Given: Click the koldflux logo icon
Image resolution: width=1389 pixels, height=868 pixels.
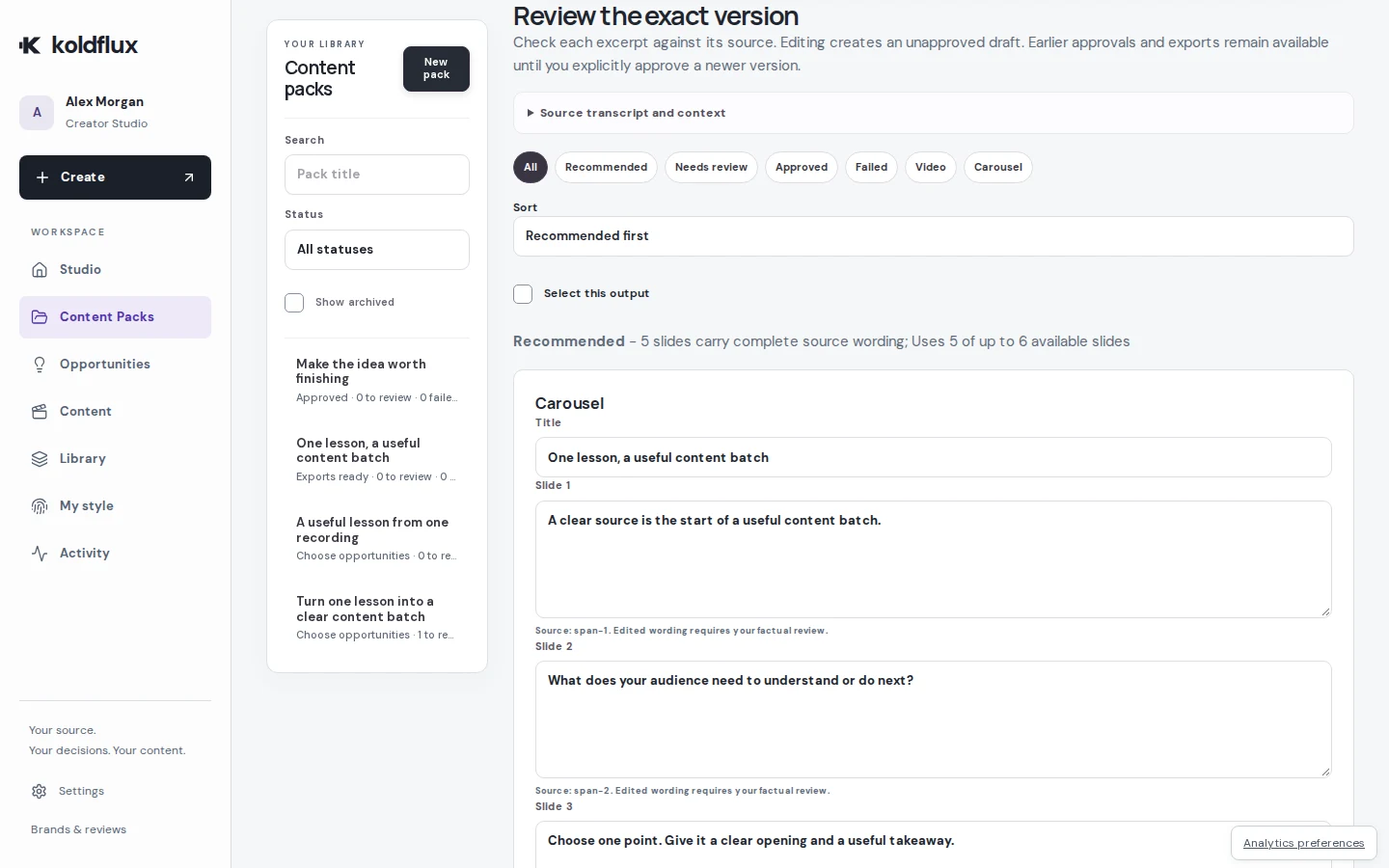Looking at the screenshot, I should pyautogui.click(x=30, y=45).
